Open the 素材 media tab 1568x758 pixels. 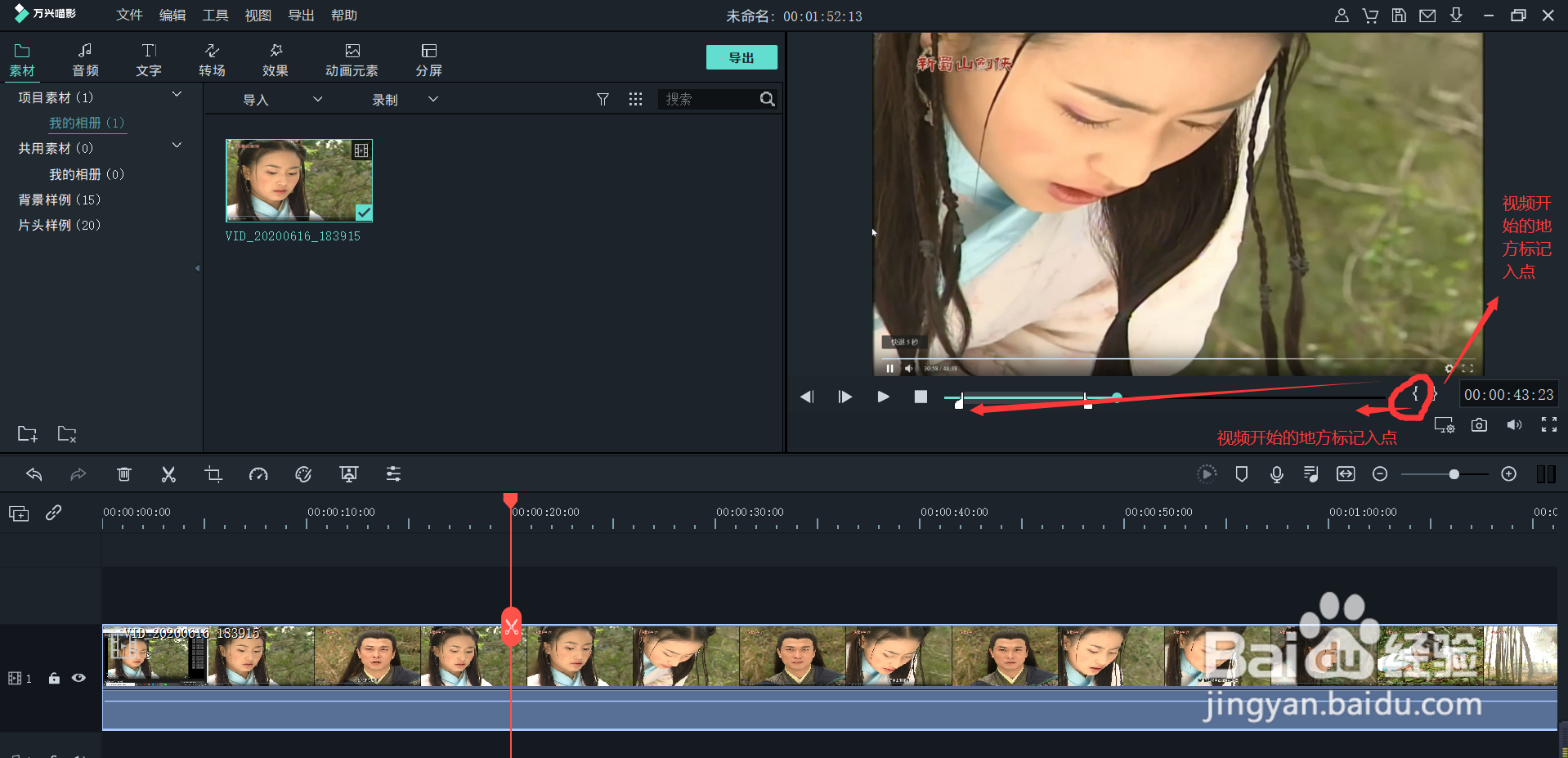point(22,61)
